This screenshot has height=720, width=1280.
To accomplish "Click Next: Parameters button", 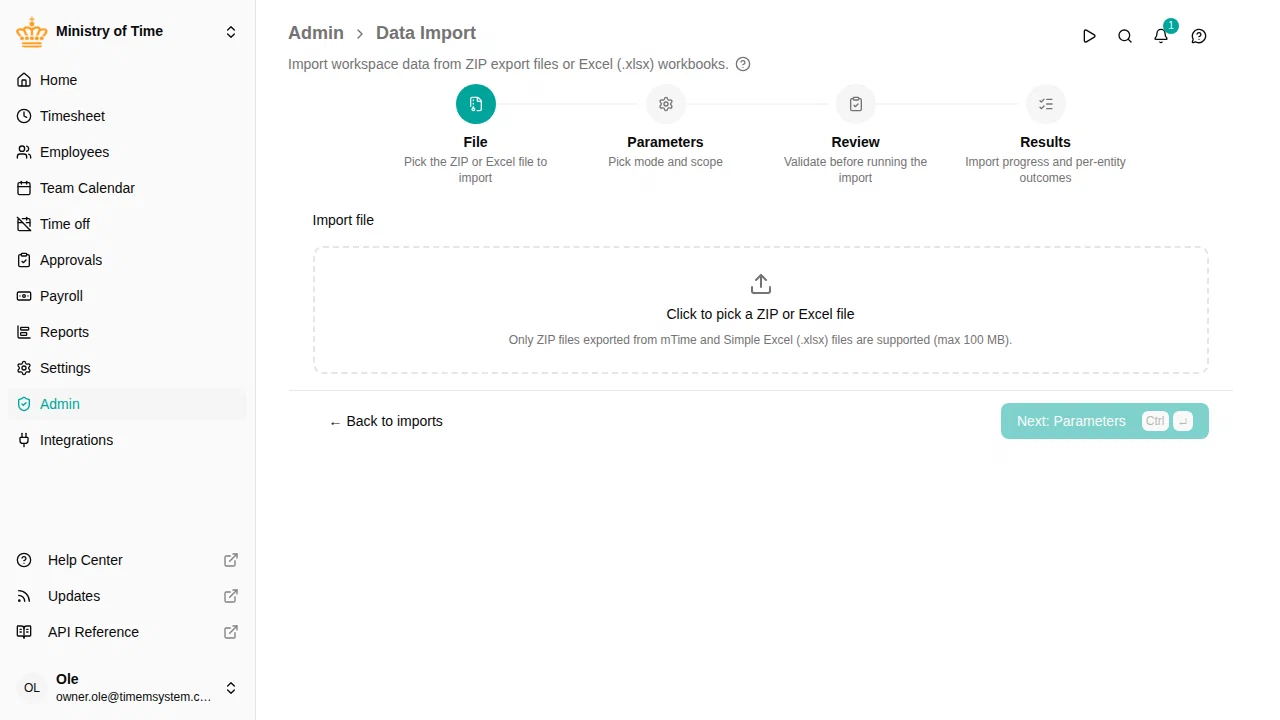I will (1105, 421).
